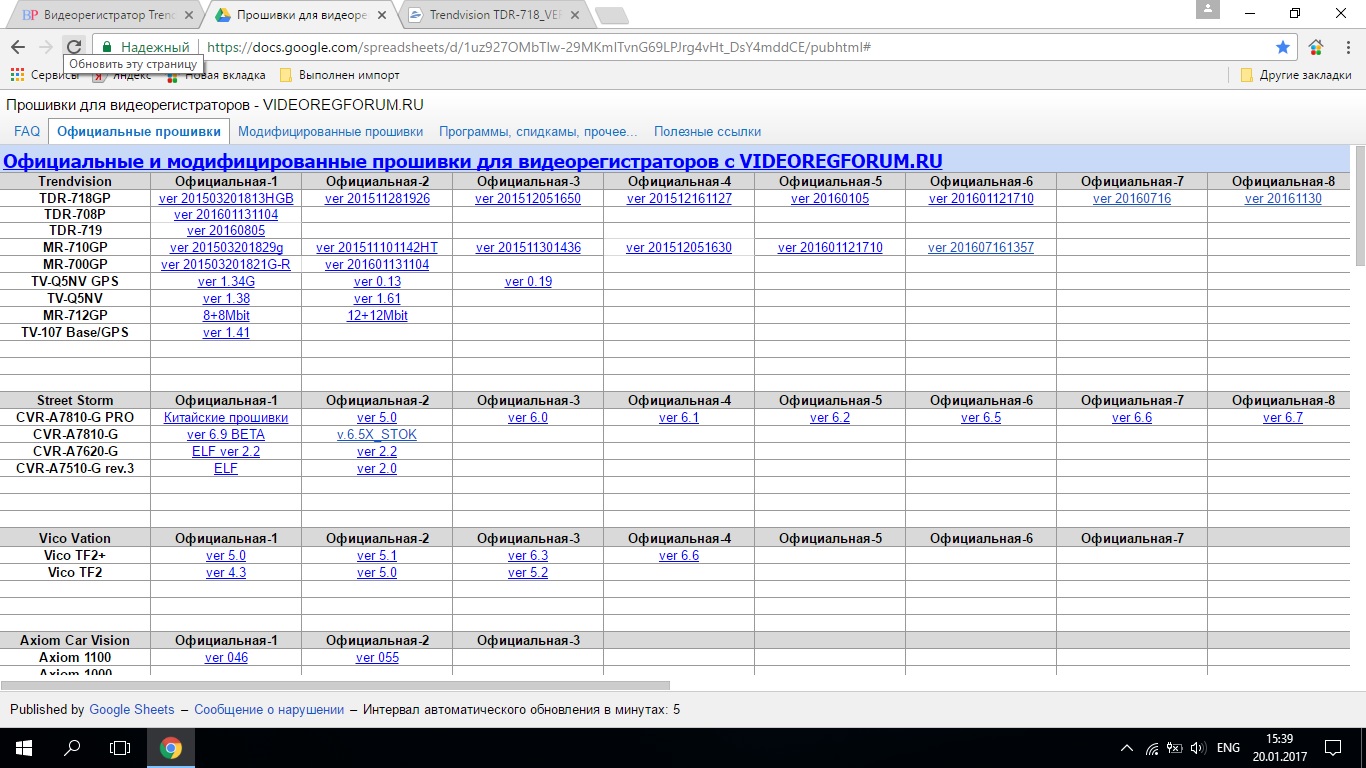Switch to the FAQ sheet tab
1366x768 pixels.
pos(27,131)
